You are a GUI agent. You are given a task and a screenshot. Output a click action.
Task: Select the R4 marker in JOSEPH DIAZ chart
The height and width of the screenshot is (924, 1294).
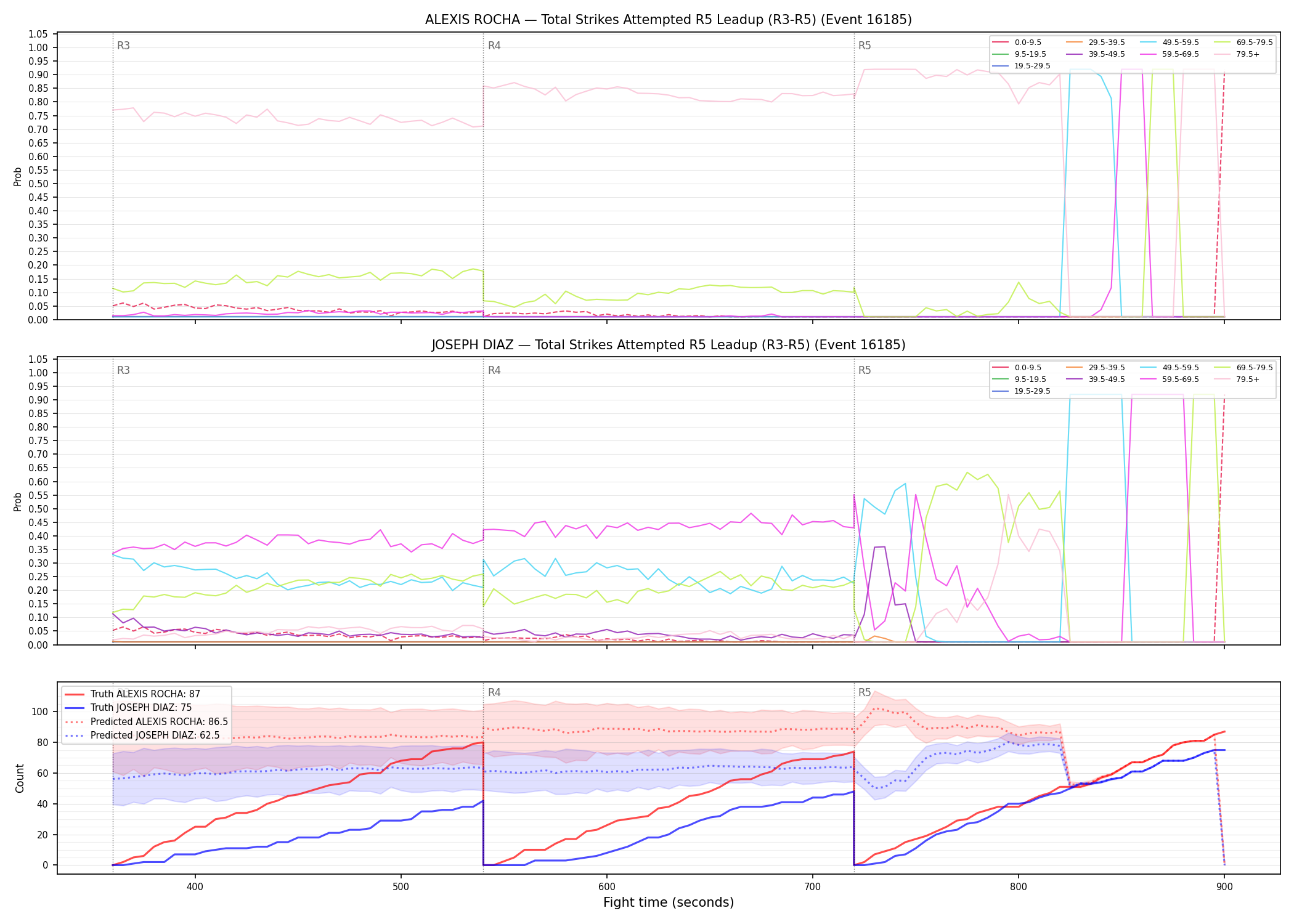coord(494,370)
